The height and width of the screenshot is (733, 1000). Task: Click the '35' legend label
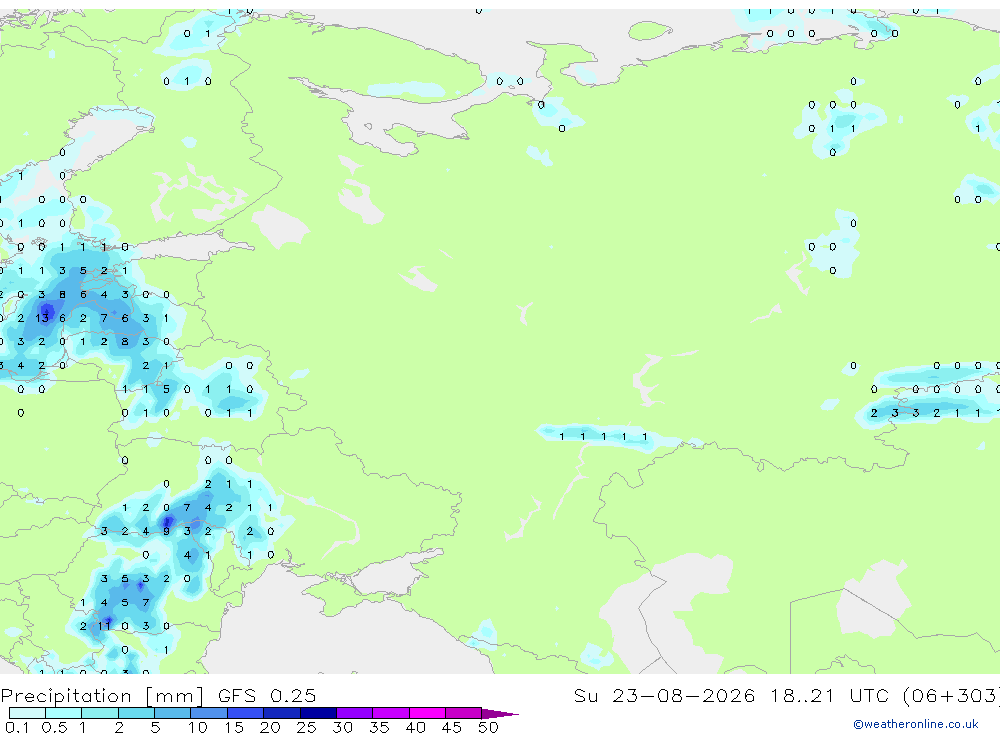click(x=379, y=727)
